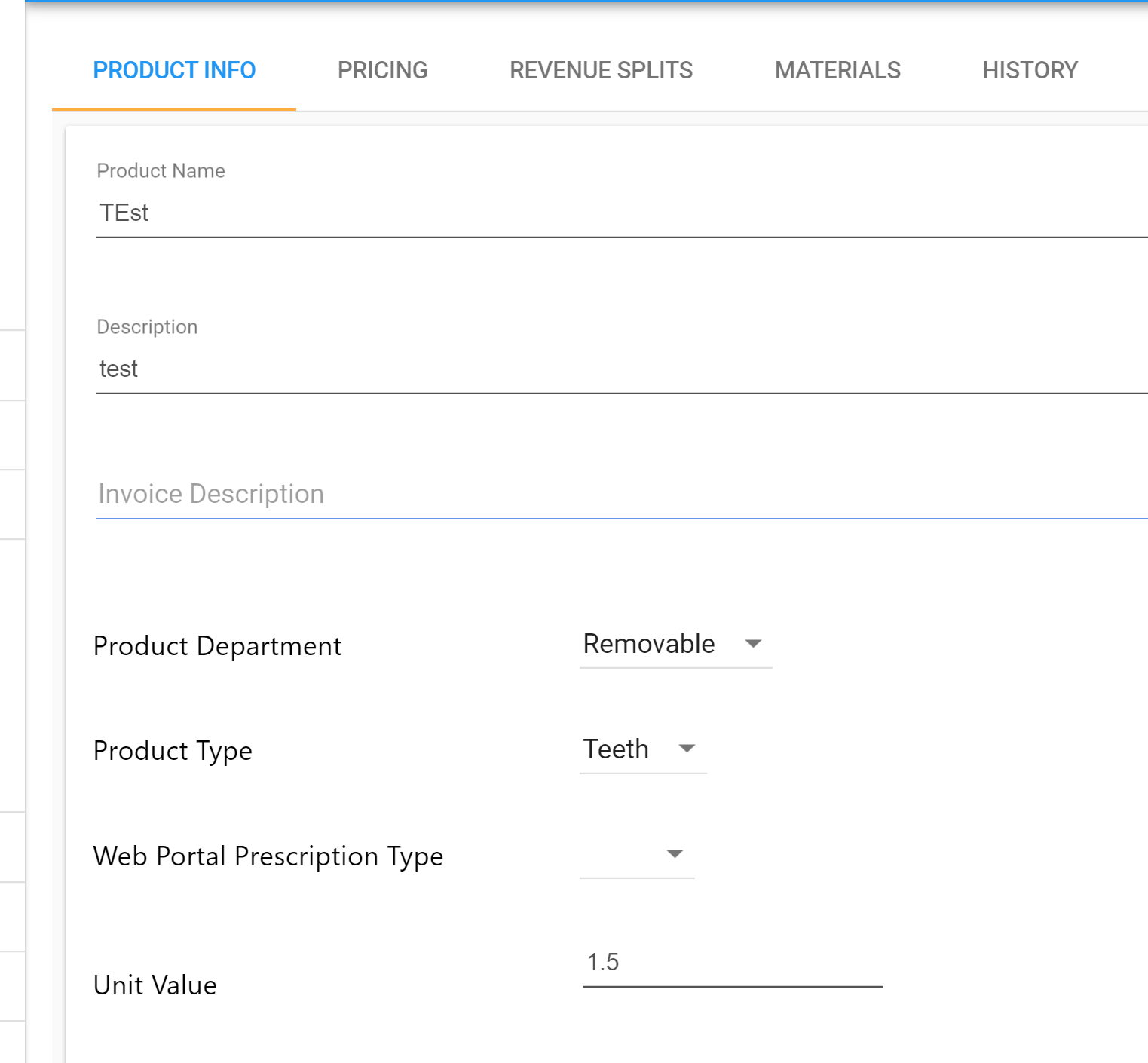The image size is (1148, 1063).
Task: Open the HISTORY tab
Action: (x=1030, y=70)
